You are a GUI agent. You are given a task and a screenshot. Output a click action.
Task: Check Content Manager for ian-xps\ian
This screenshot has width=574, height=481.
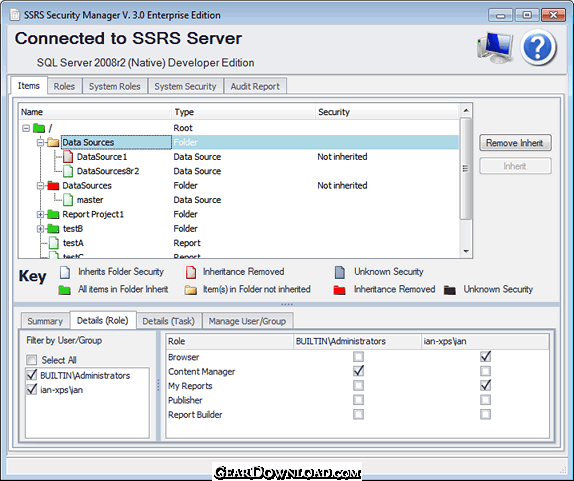pyautogui.click(x=485, y=371)
